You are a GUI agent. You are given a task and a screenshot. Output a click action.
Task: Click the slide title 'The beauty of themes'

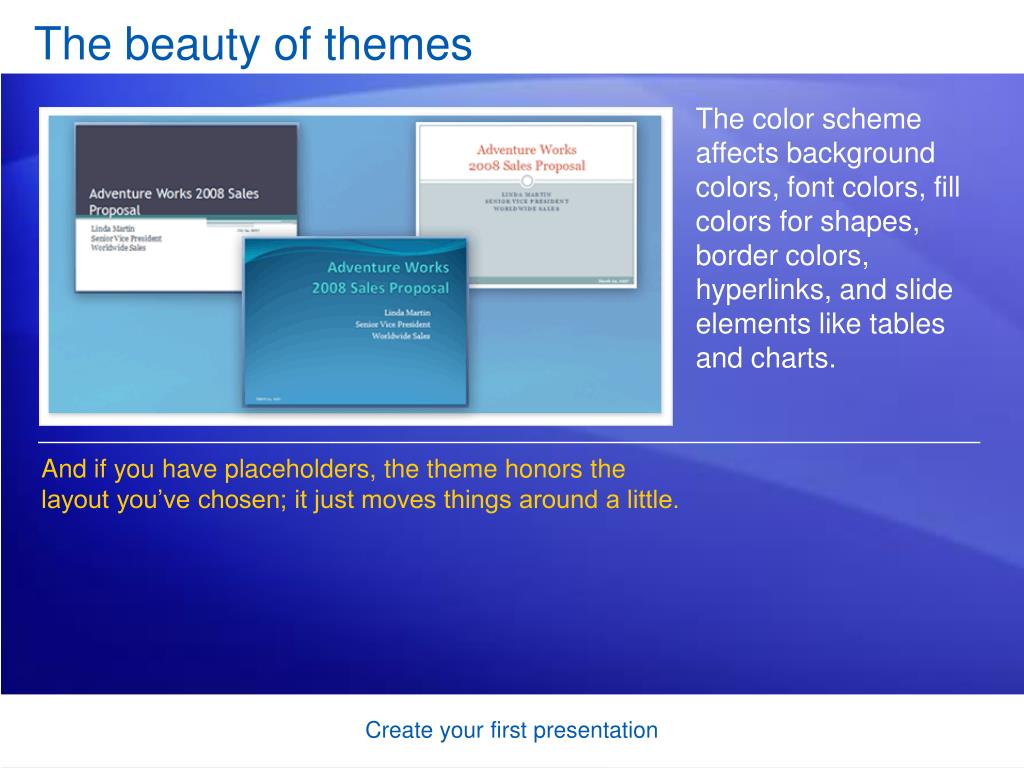(253, 44)
